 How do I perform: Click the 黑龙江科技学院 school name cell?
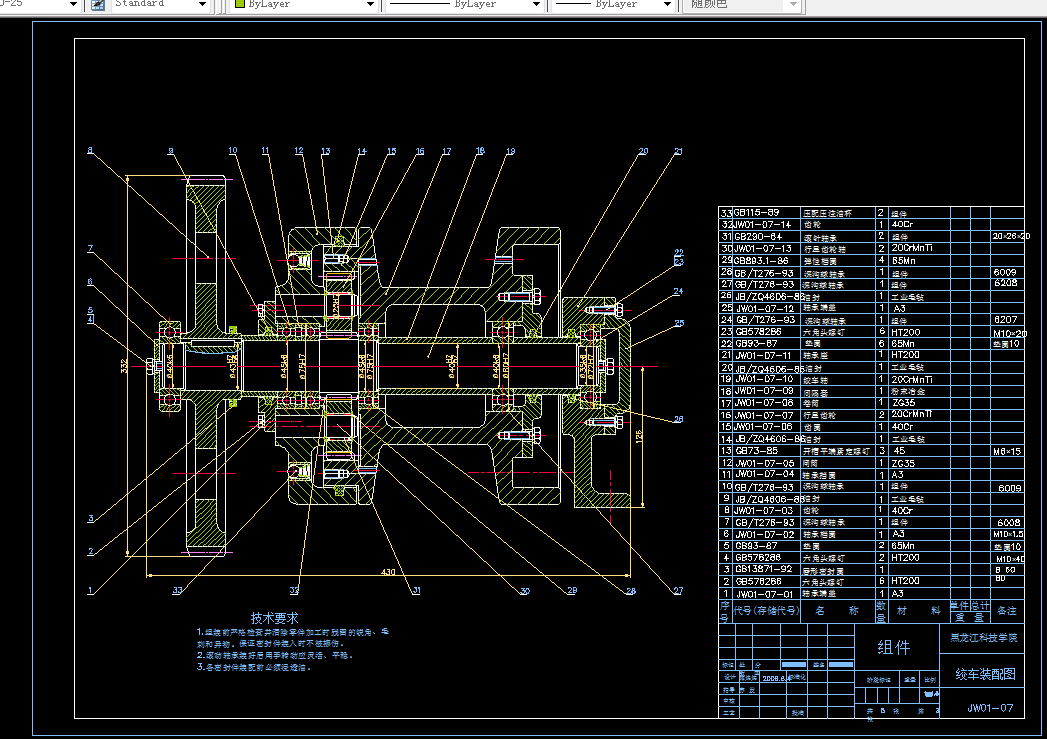(984, 638)
